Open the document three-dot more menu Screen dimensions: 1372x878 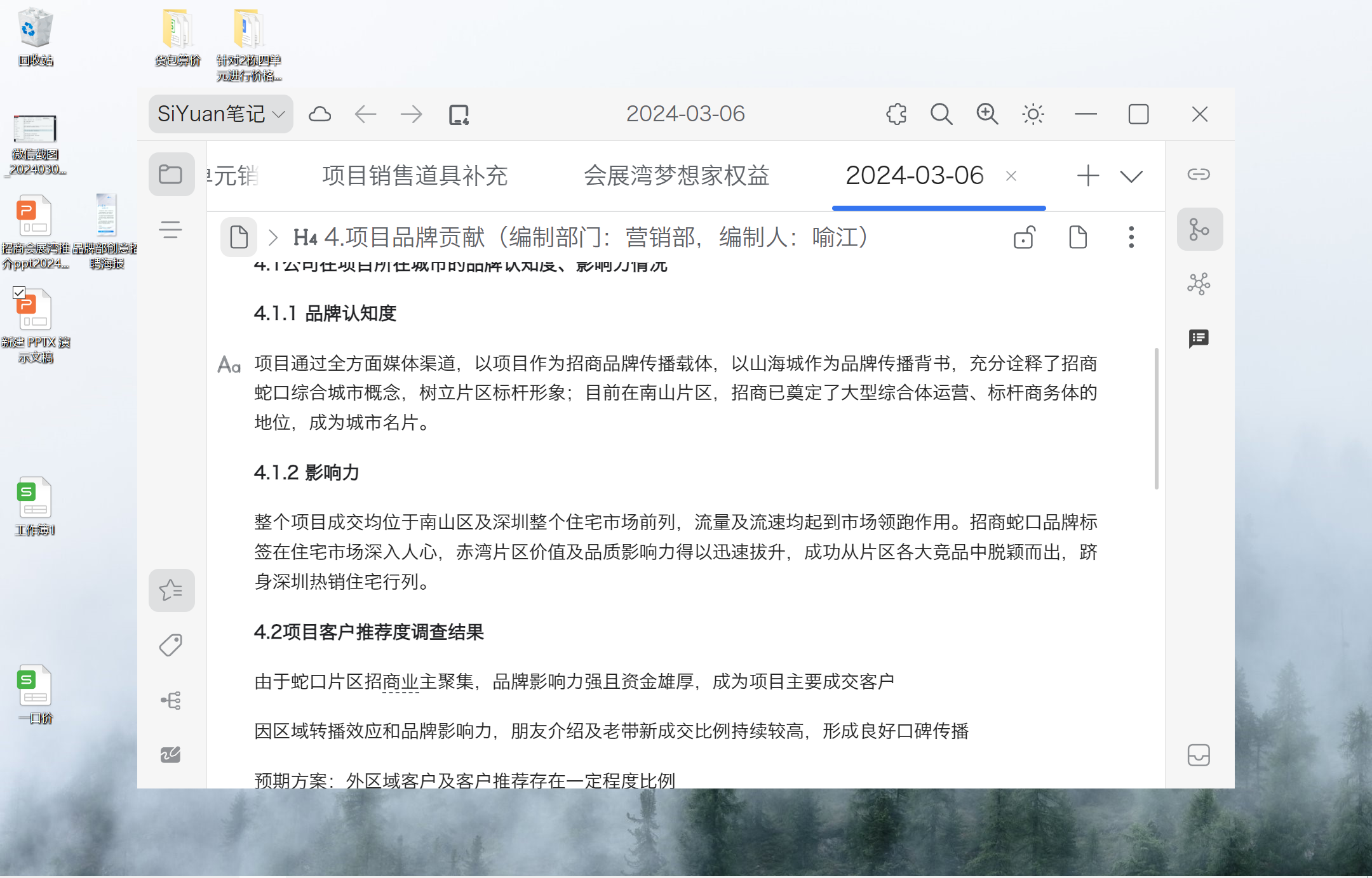[1131, 237]
